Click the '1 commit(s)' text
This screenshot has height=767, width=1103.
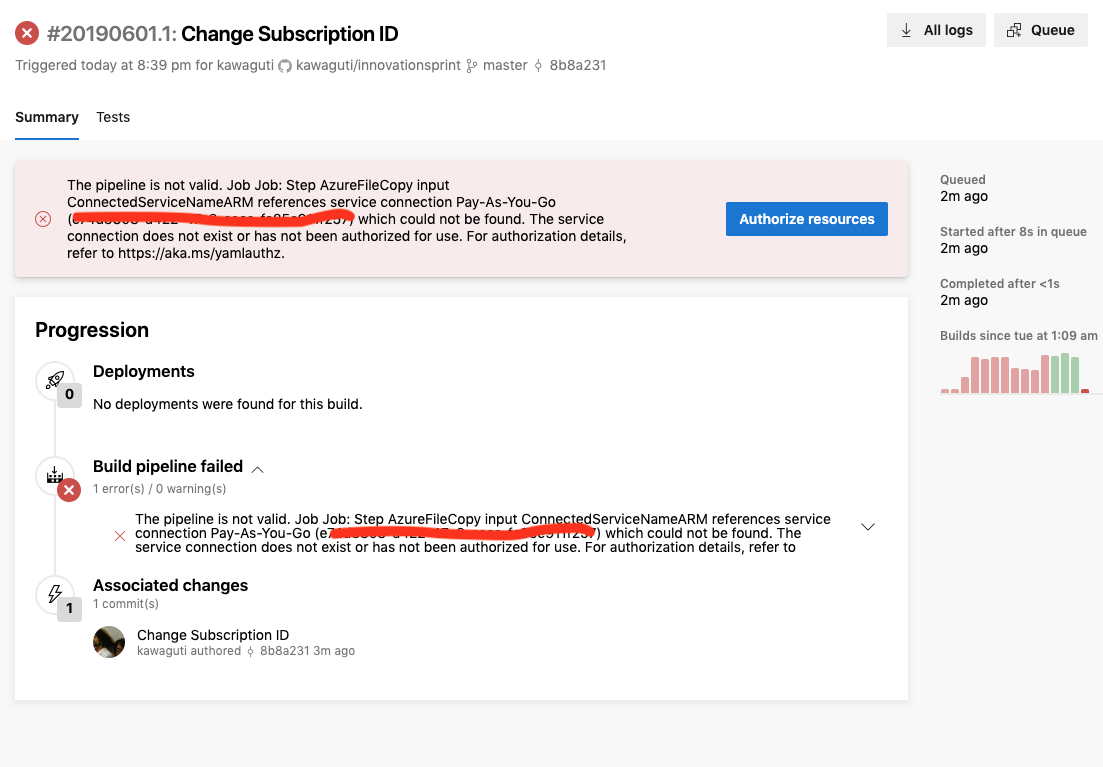point(126,604)
